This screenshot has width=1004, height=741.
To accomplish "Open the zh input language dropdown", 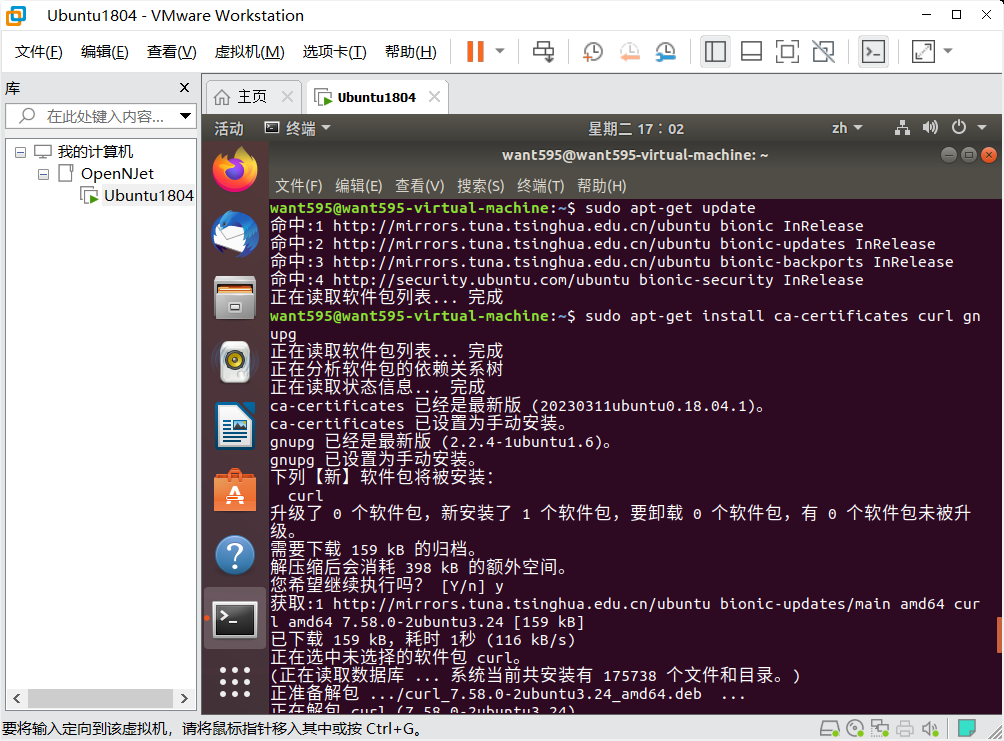I will pyautogui.click(x=846, y=128).
